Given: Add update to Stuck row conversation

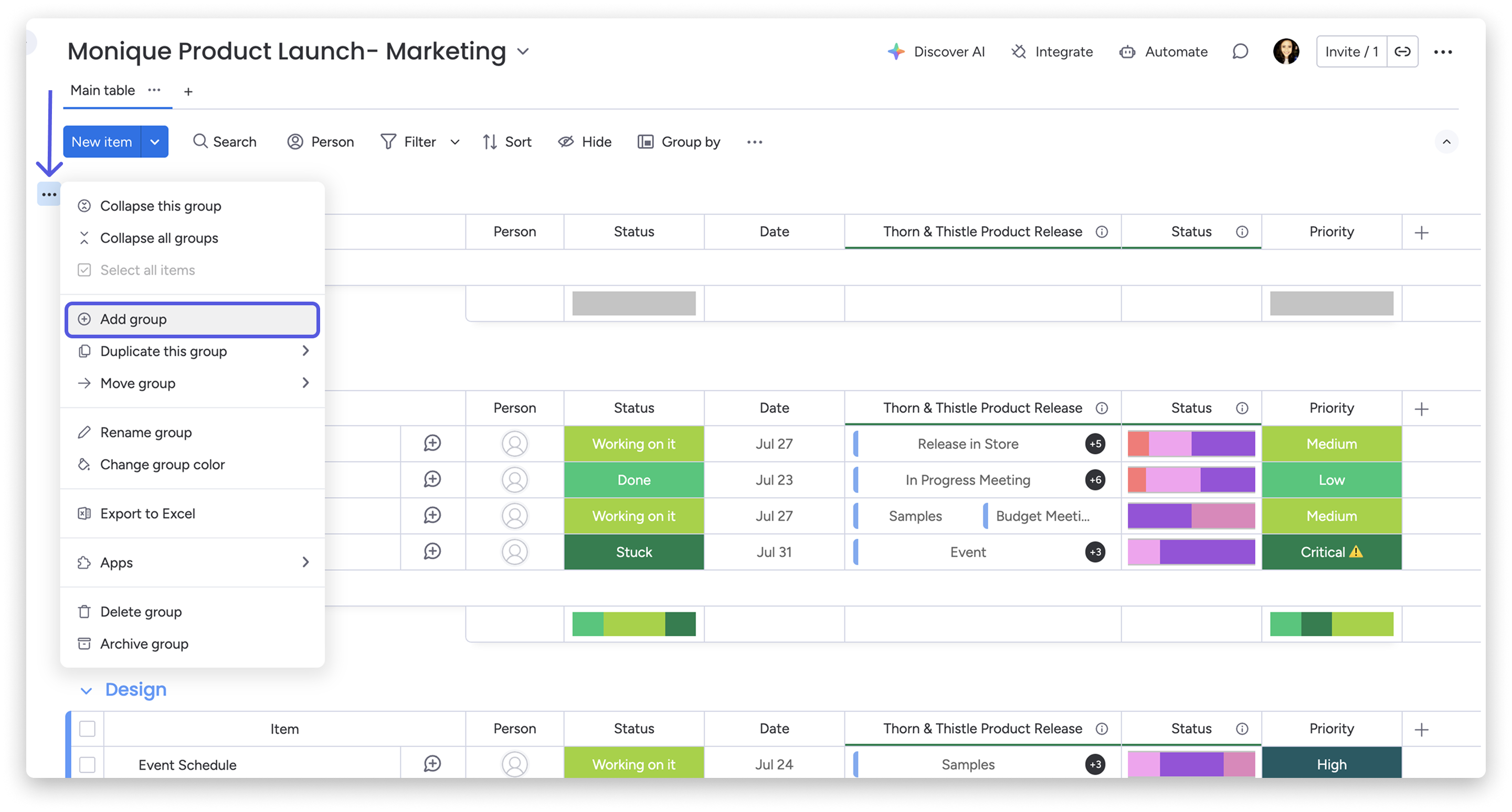Looking at the screenshot, I should (432, 551).
